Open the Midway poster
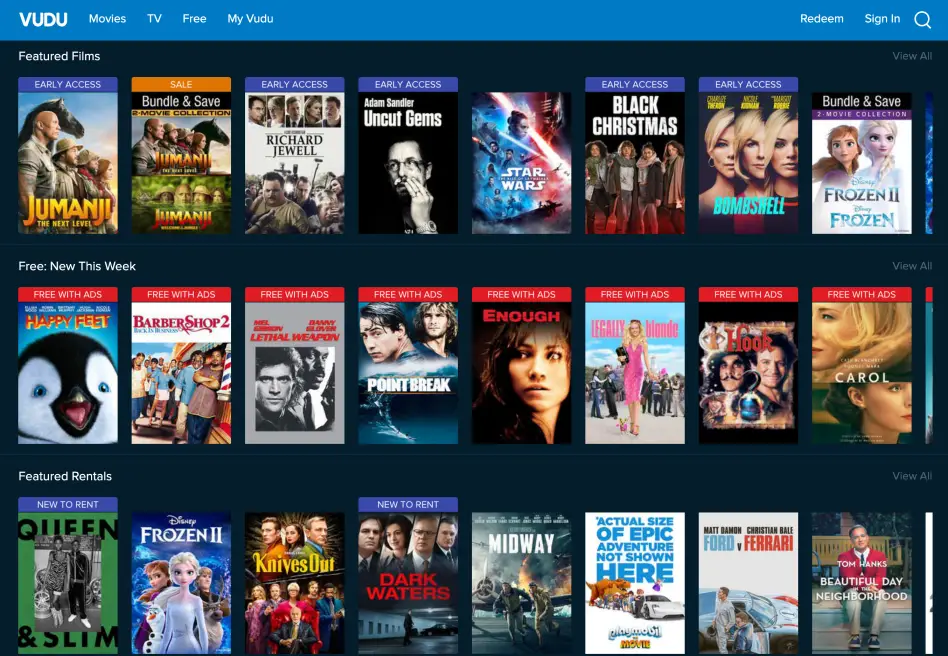The image size is (948, 656). (x=521, y=583)
